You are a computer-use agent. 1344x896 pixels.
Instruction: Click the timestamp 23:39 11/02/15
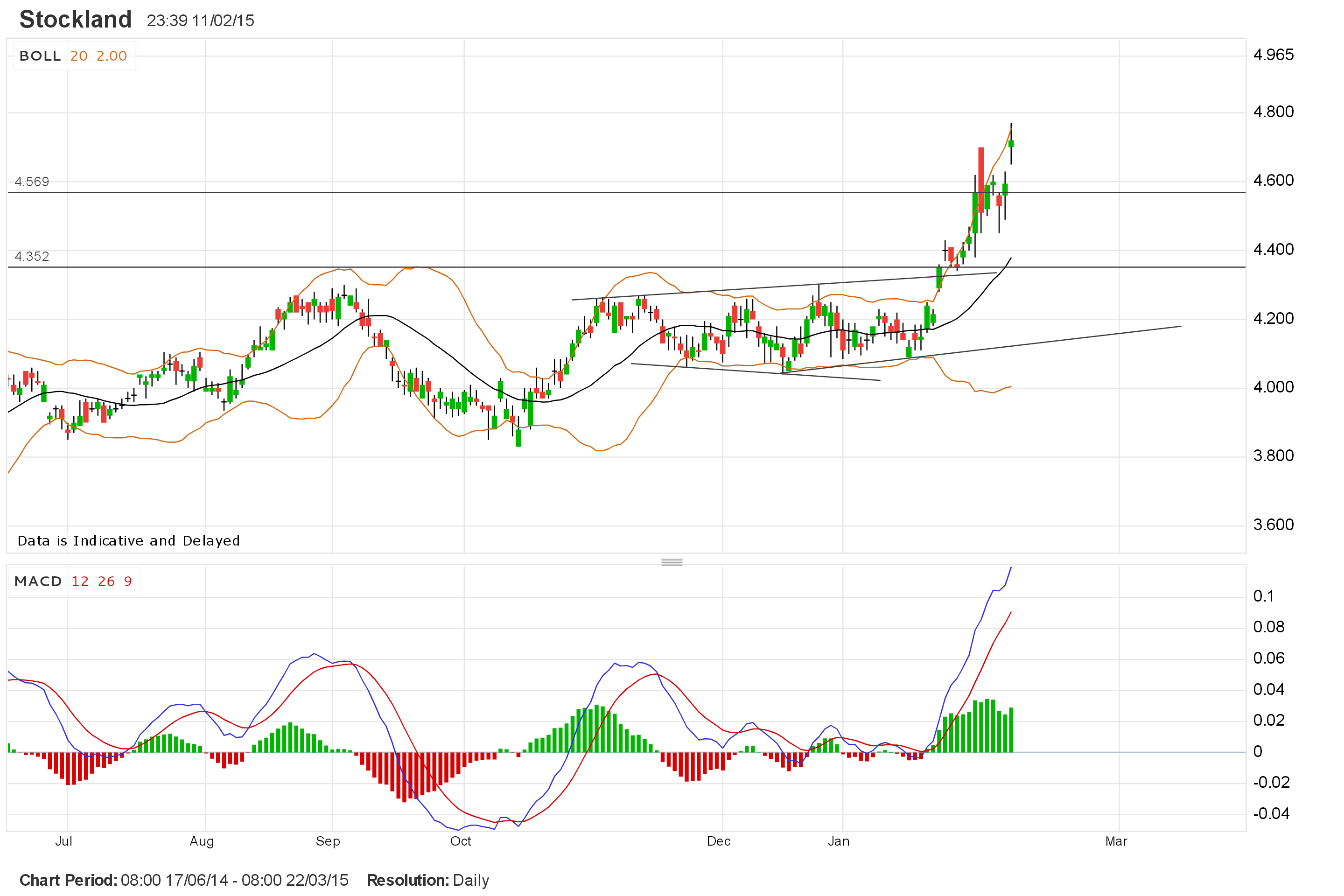point(200,21)
